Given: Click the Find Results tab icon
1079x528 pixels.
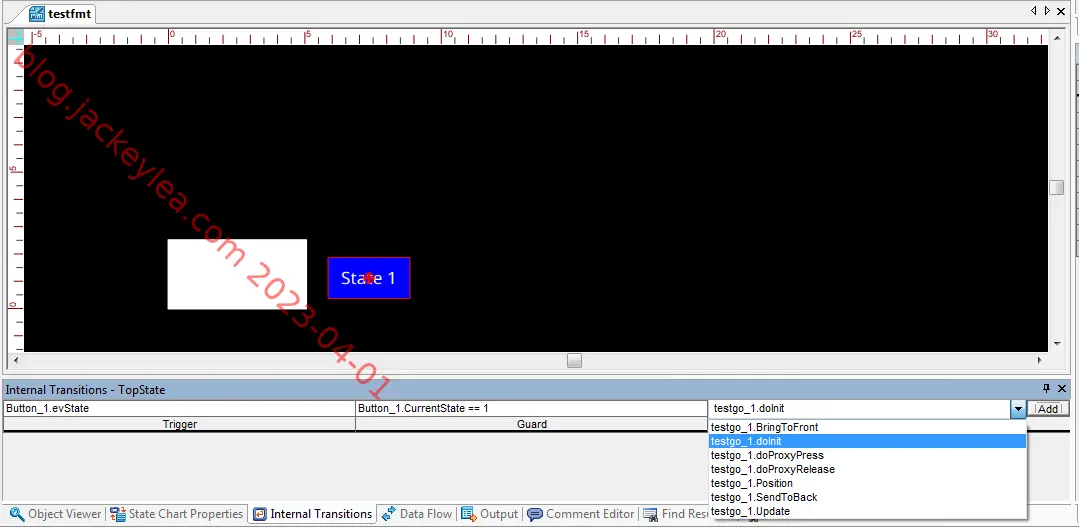Looking at the screenshot, I should coord(650,514).
